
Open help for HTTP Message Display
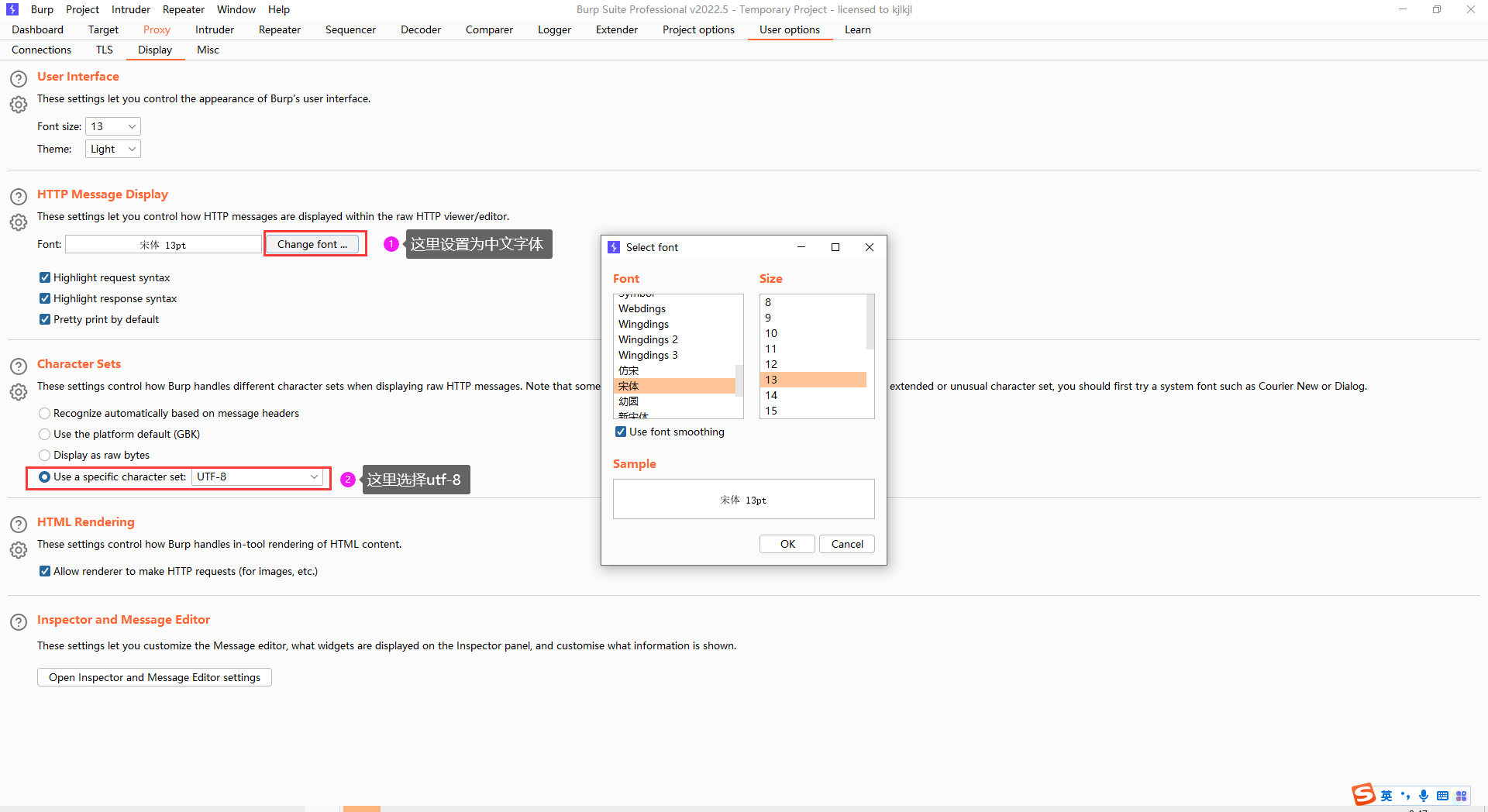click(x=19, y=197)
